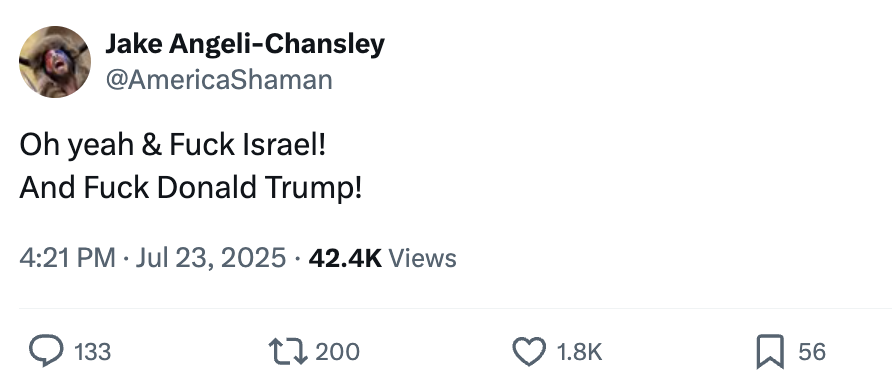This screenshot has height=392, width=892.
Task: Click the 1.8K likes count
Action: (x=580, y=352)
